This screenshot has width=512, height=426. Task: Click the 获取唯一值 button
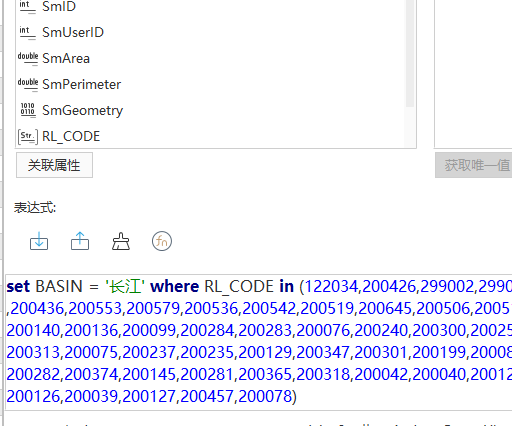point(474,165)
